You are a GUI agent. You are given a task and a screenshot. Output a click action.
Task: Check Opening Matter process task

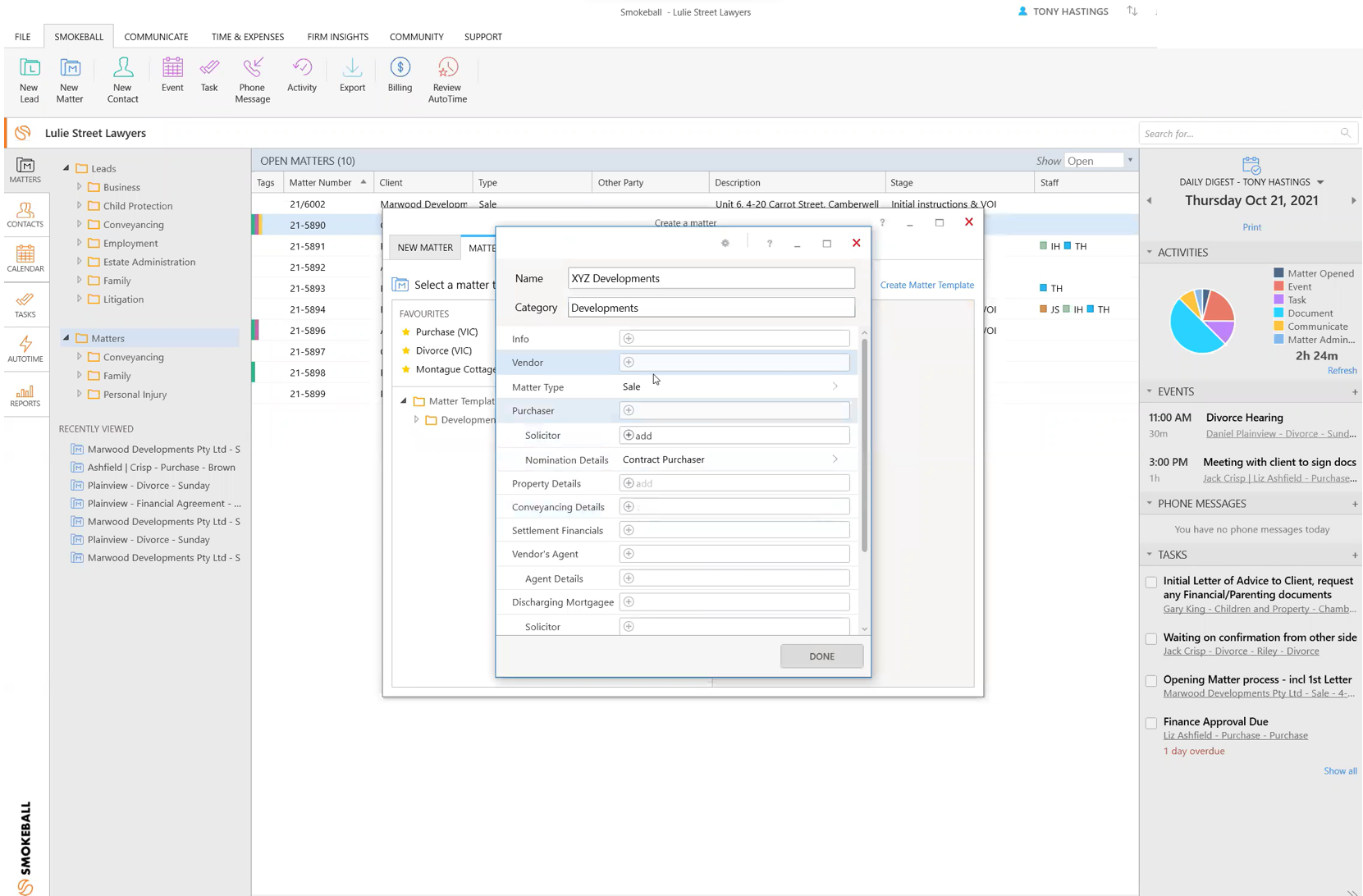[1151, 681]
